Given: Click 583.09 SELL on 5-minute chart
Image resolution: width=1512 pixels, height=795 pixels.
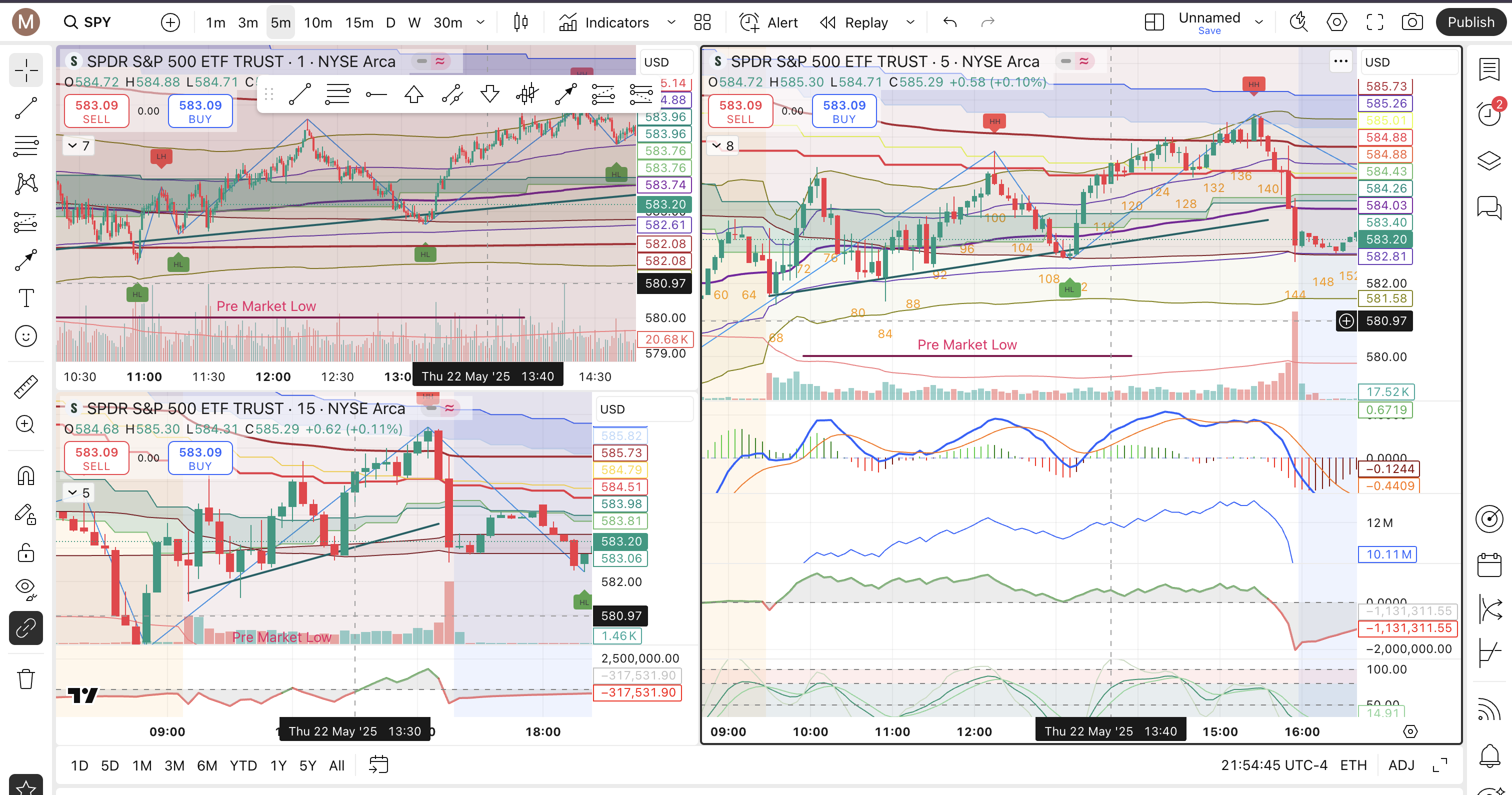Looking at the screenshot, I should 740,111.
